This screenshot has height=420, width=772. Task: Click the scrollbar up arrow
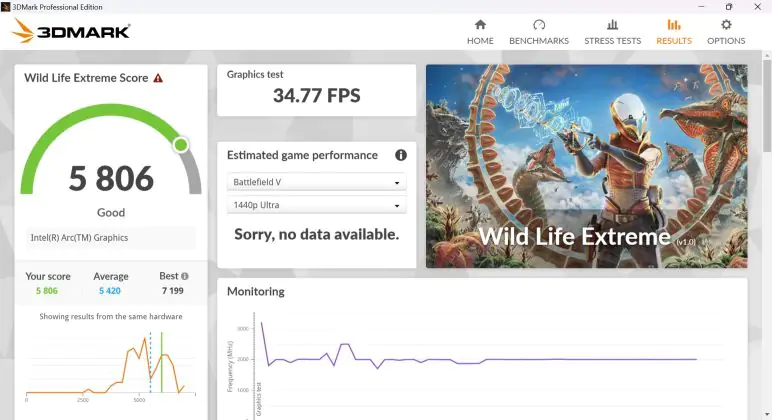[x=767, y=54]
